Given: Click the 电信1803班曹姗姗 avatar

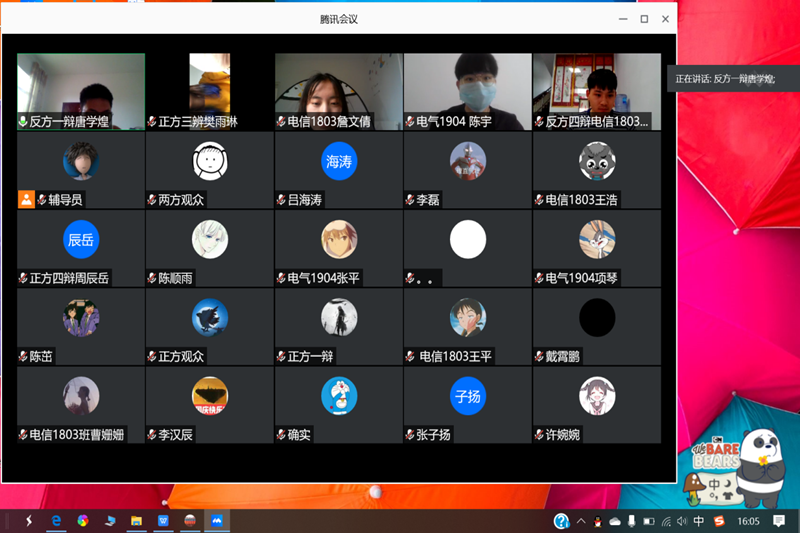Looking at the screenshot, I should point(81,396).
